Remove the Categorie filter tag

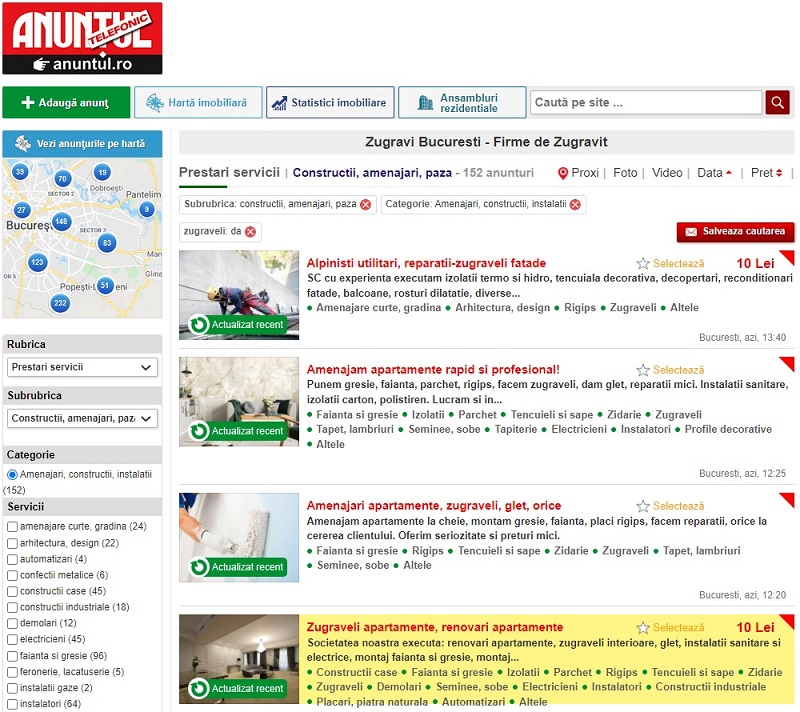pyautogui.click(x=575, y=205)
